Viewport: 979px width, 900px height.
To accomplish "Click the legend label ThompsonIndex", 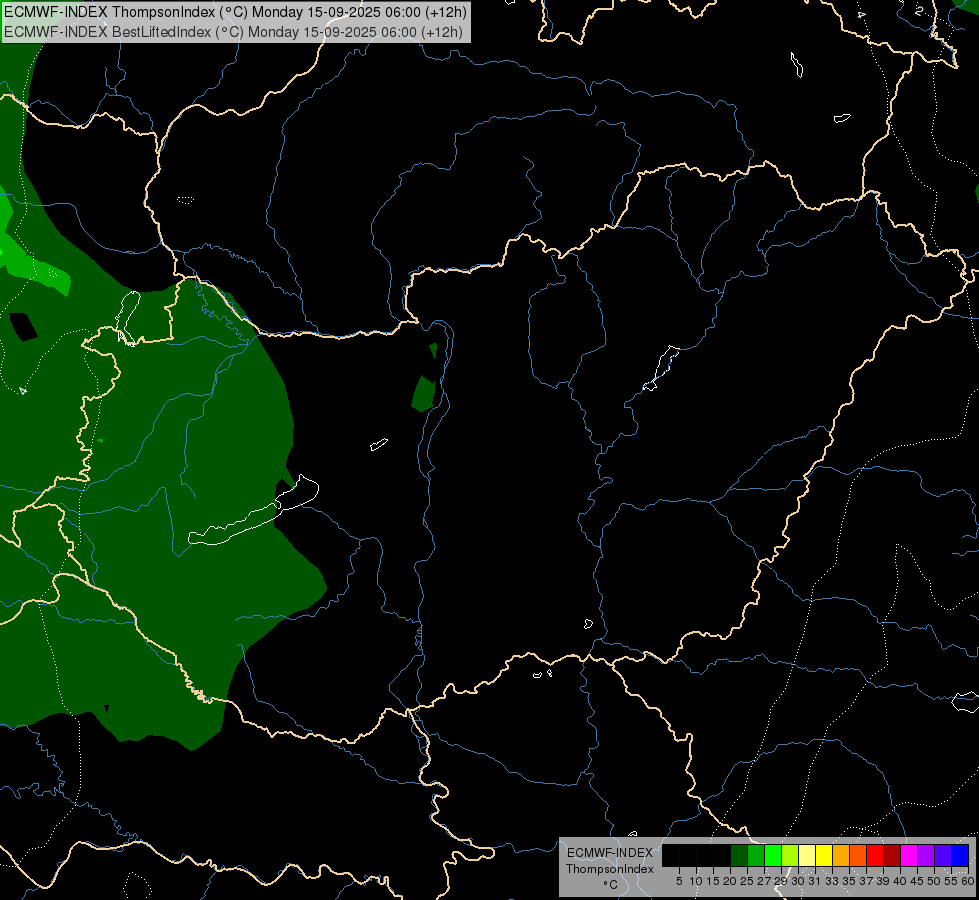I will click(609, 869).
